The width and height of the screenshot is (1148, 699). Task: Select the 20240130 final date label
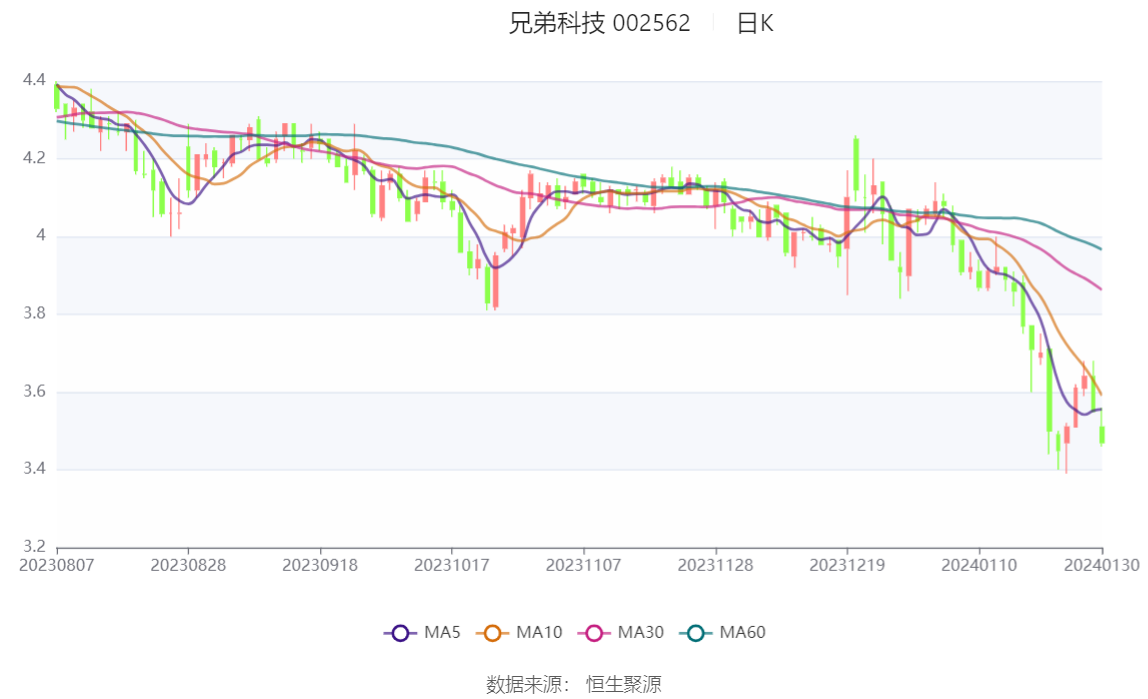tap(1102, 566)
